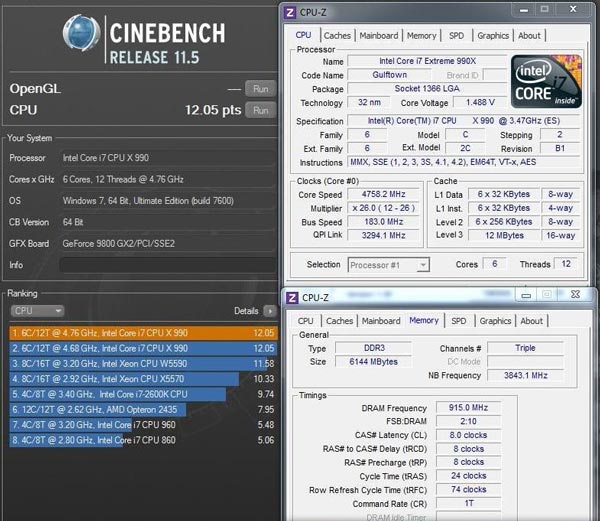Minimize the top CPU-Z window
Viewport: 600px width, 521px height.
pyautogui.click(x=524, y=10)
